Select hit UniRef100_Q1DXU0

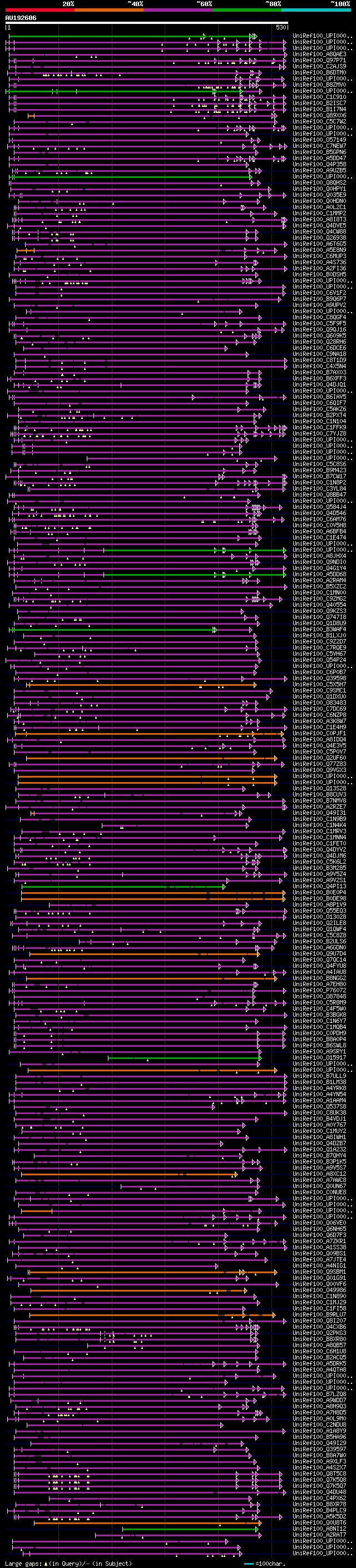319,696
